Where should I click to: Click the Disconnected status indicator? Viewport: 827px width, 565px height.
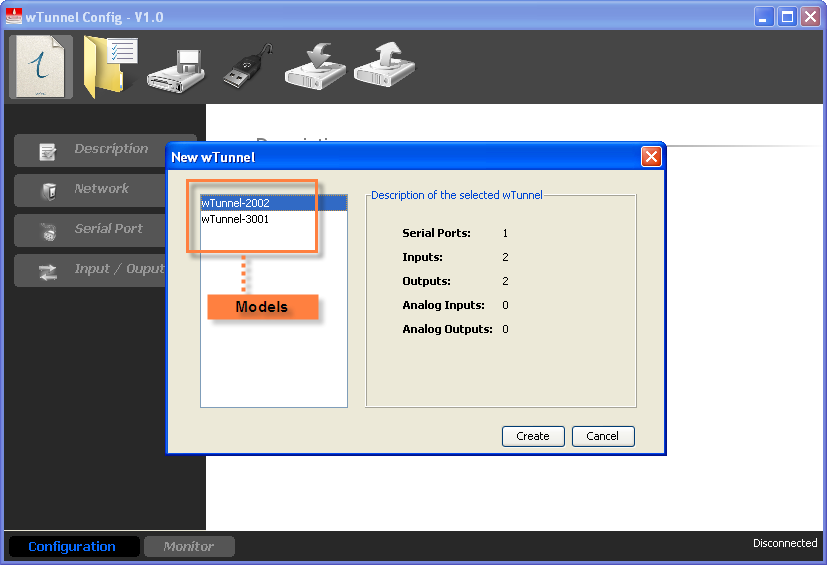[x=784, y=544]
